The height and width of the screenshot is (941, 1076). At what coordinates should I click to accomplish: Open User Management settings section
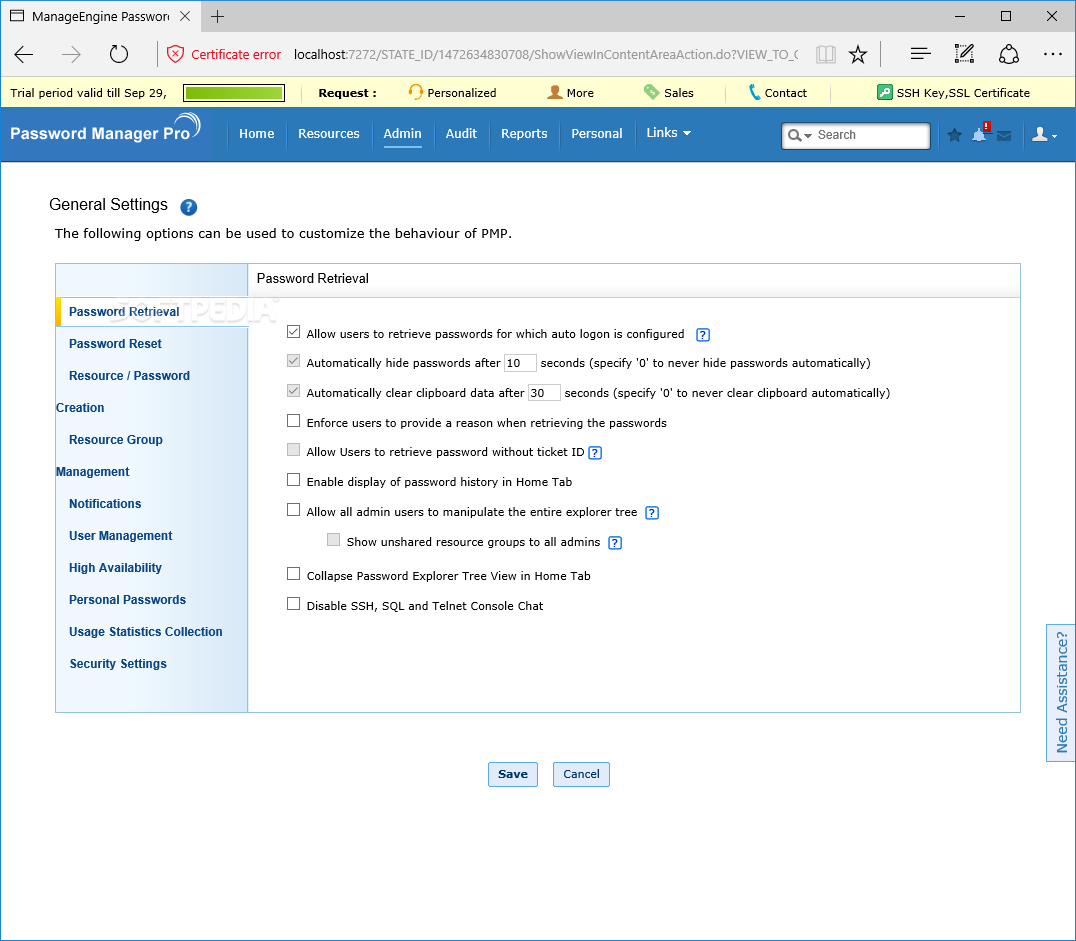[x=121, y=536]
